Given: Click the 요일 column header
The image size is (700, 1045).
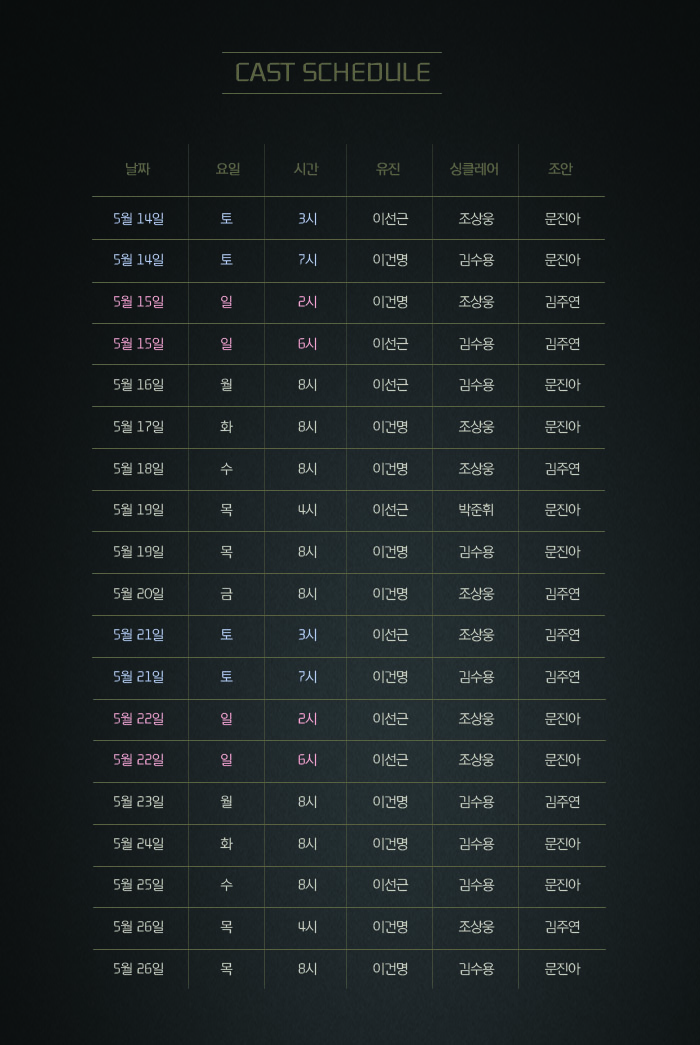Looking at the screenshot, I should click(x=227, y=169).
